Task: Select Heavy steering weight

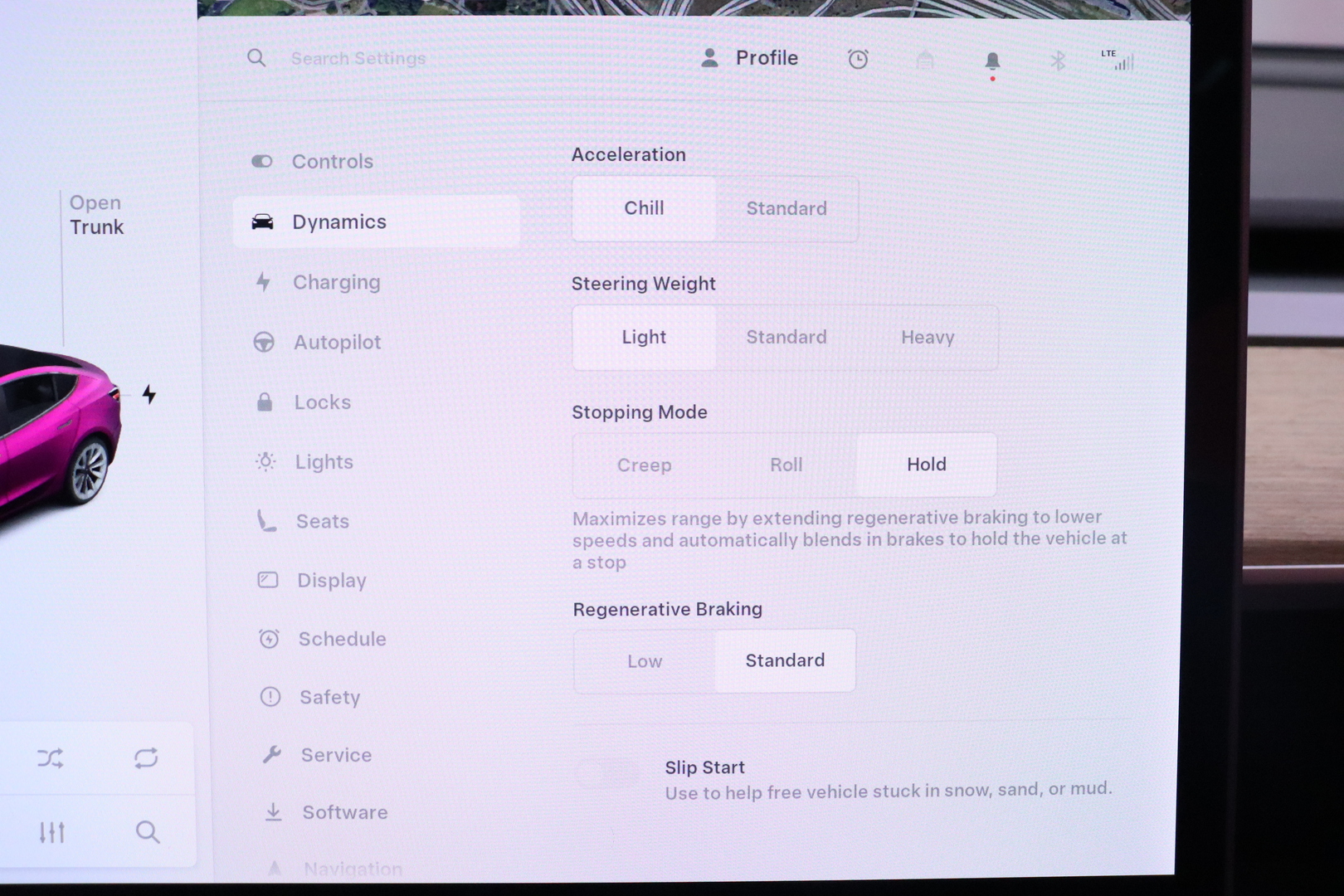Action: point(927,338)
